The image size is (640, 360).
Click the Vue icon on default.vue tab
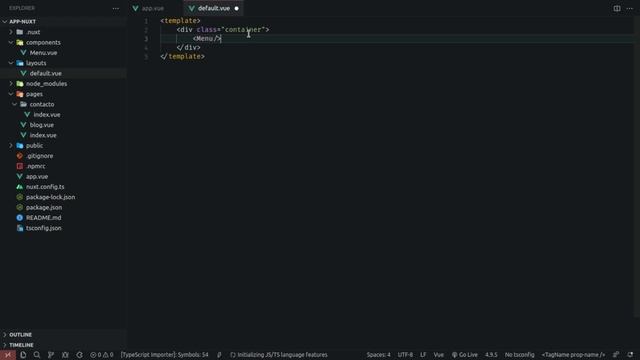191,8
